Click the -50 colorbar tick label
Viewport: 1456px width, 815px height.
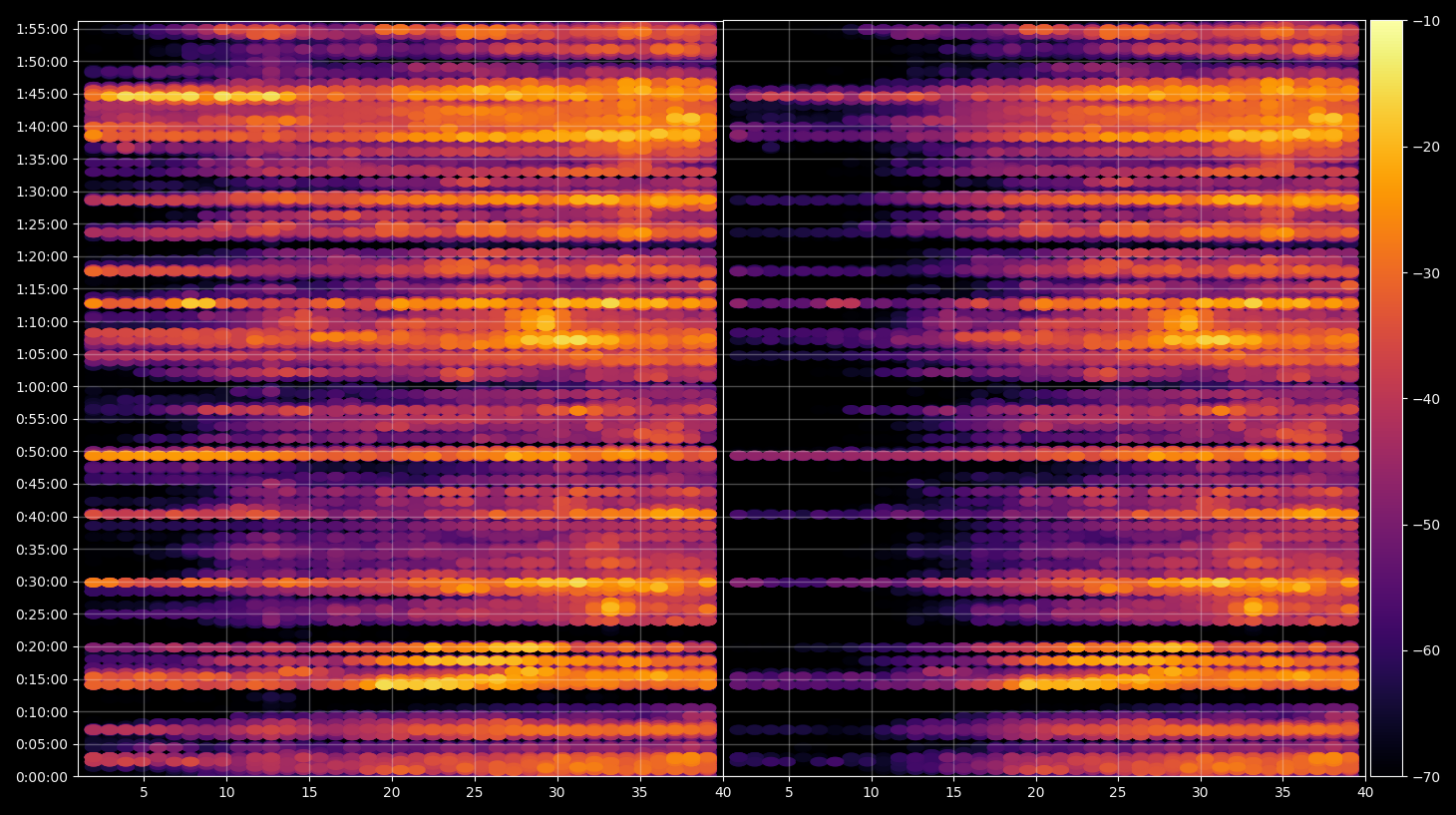click(x=1426, y=525)
